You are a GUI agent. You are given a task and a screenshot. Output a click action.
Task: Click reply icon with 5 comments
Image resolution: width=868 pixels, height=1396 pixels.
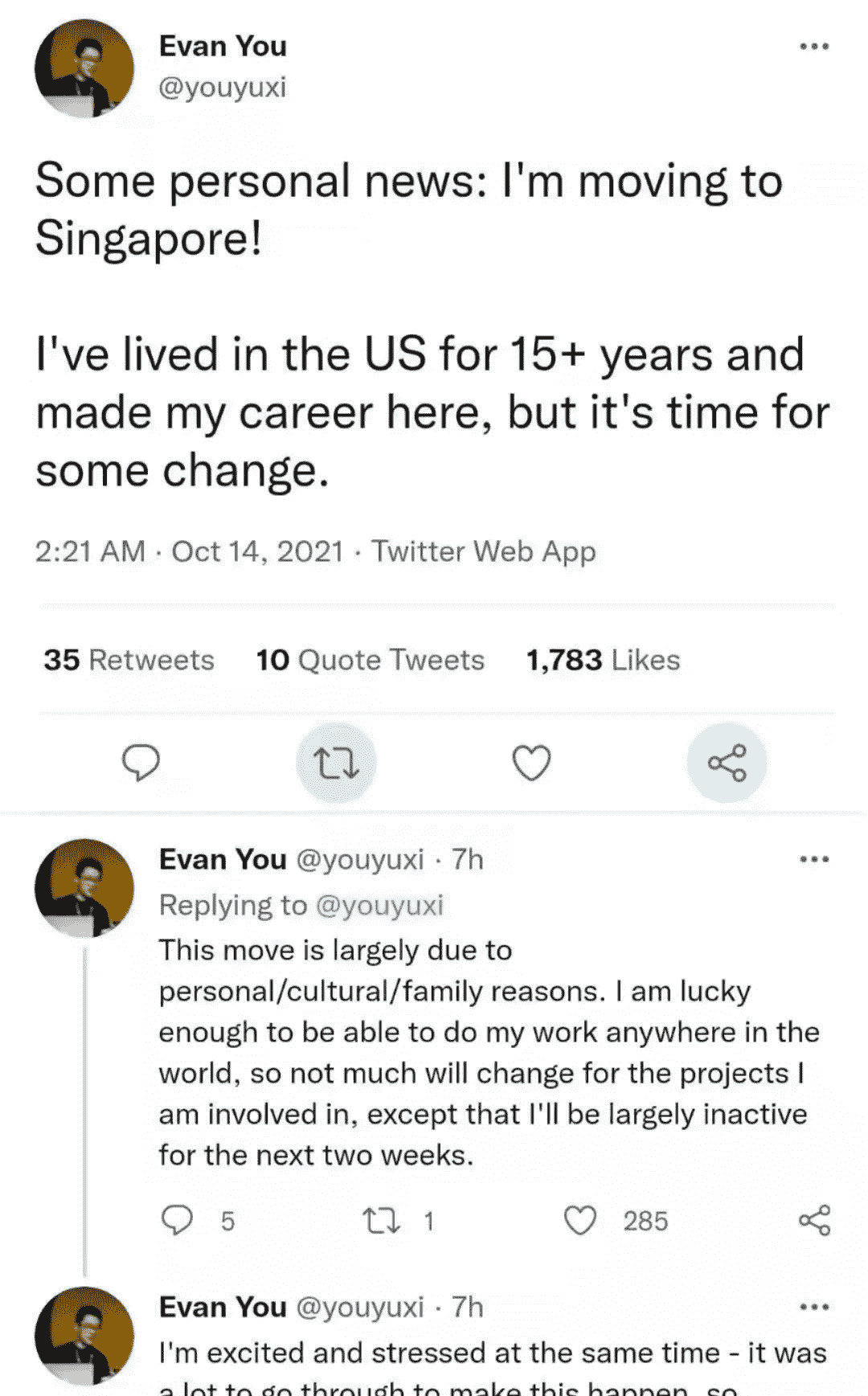(x=178, y=1221)
